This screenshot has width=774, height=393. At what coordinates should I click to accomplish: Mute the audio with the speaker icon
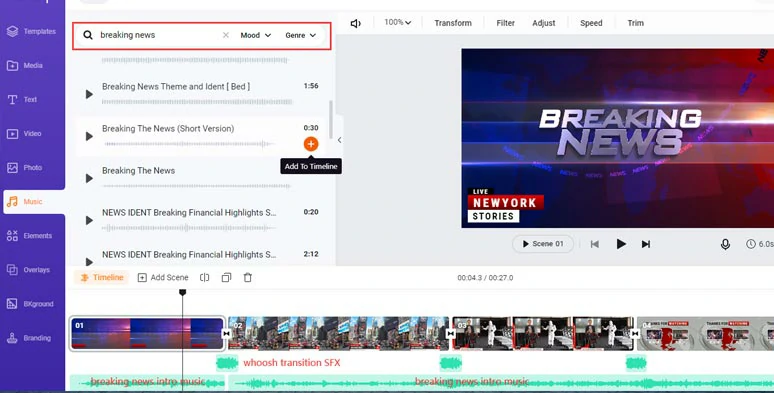pos(355,23)
